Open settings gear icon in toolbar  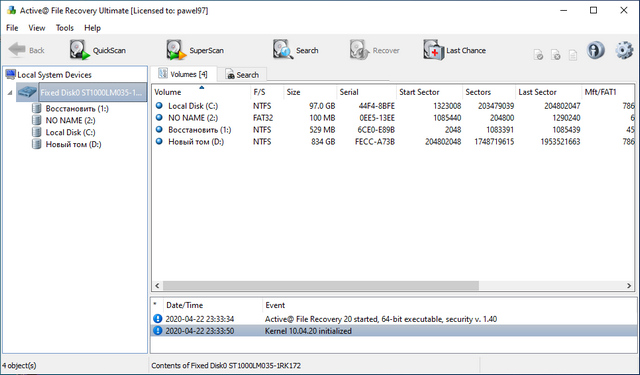tap(624, 50)
